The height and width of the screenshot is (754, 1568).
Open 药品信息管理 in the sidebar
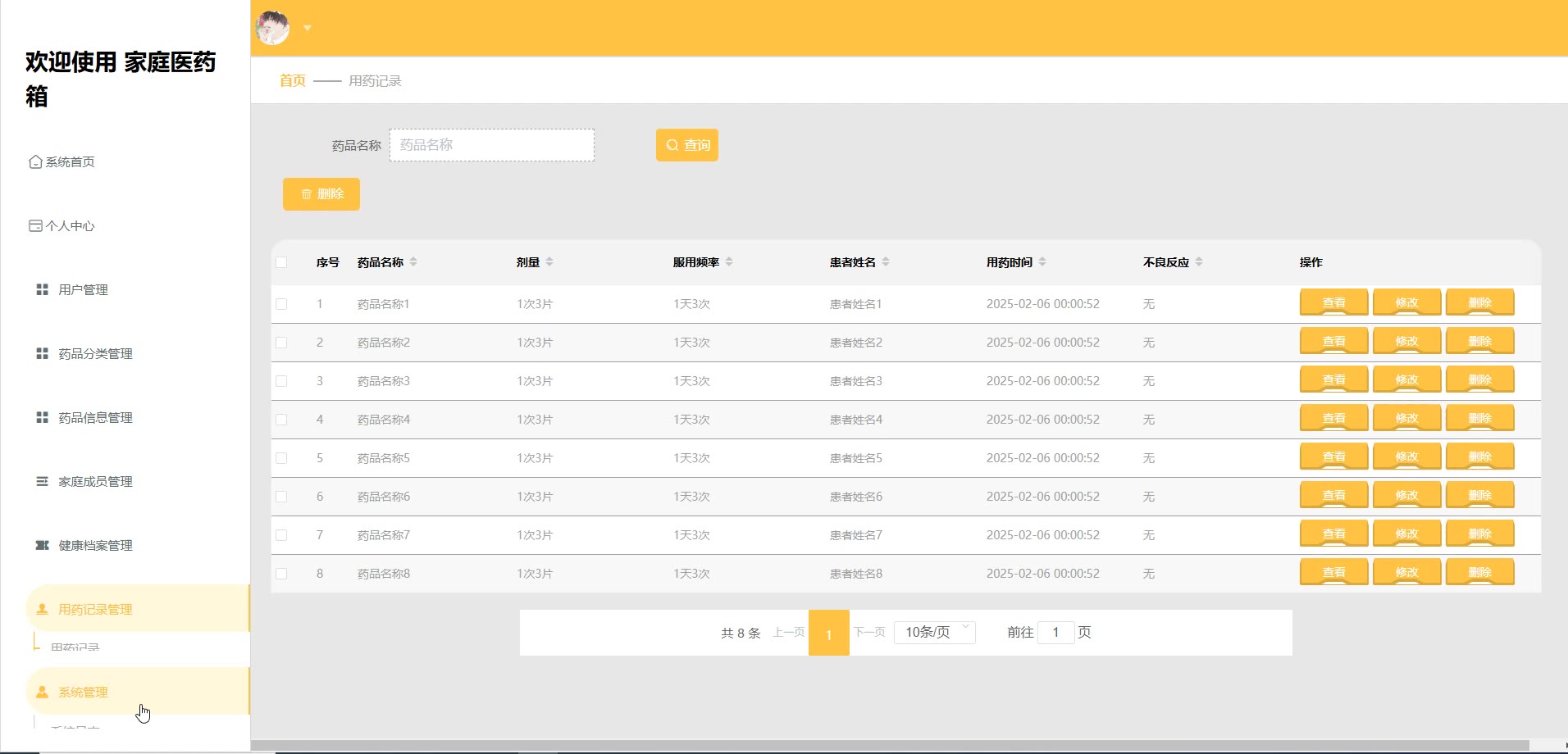pos(95,418)
